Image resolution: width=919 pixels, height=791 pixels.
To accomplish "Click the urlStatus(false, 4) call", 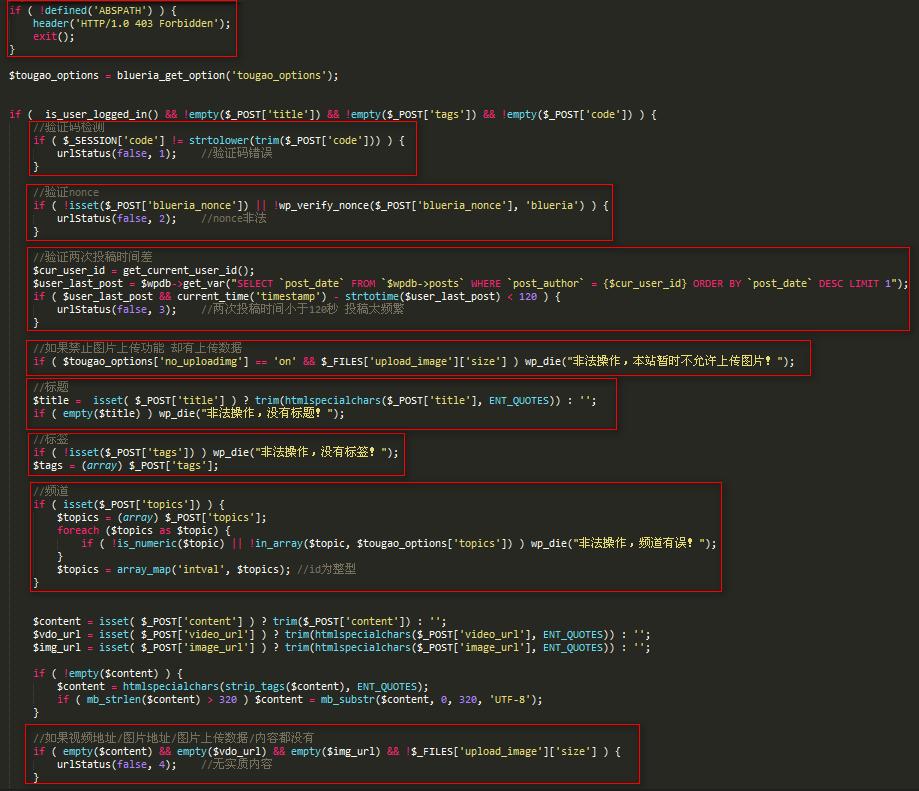I will pos(116,764).
